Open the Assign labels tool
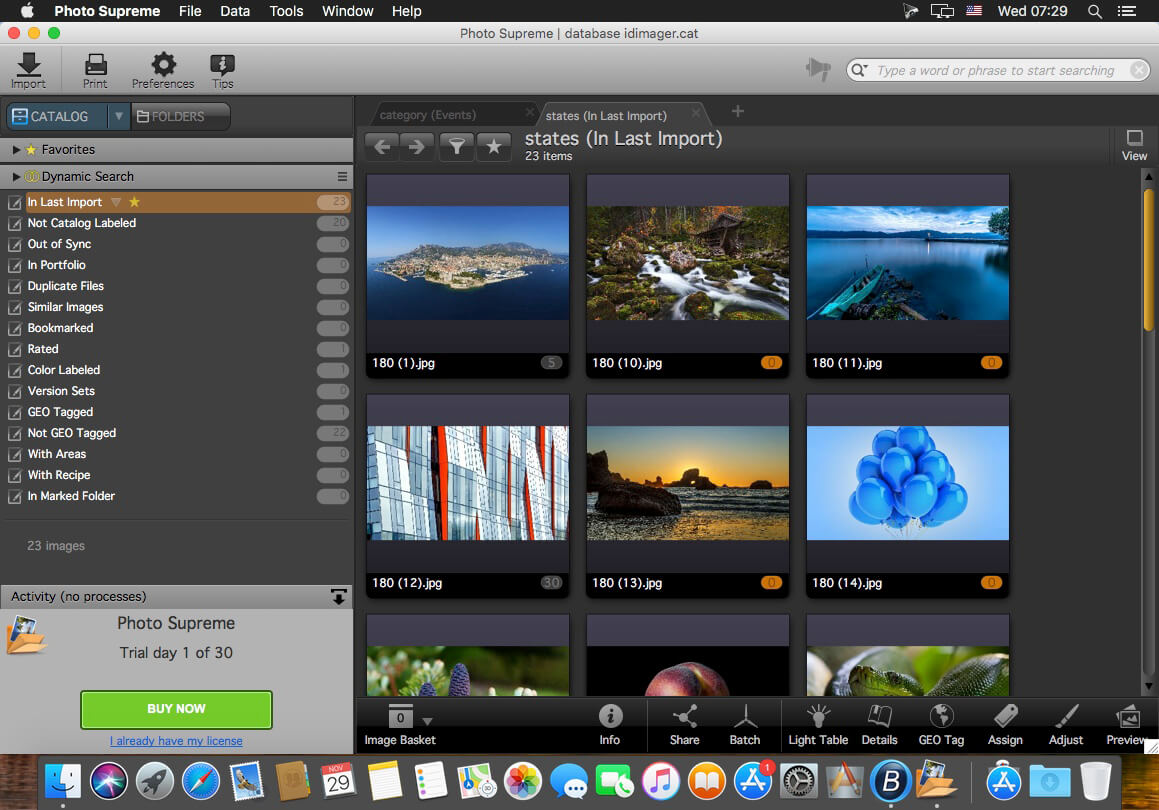 (1005, 725)
